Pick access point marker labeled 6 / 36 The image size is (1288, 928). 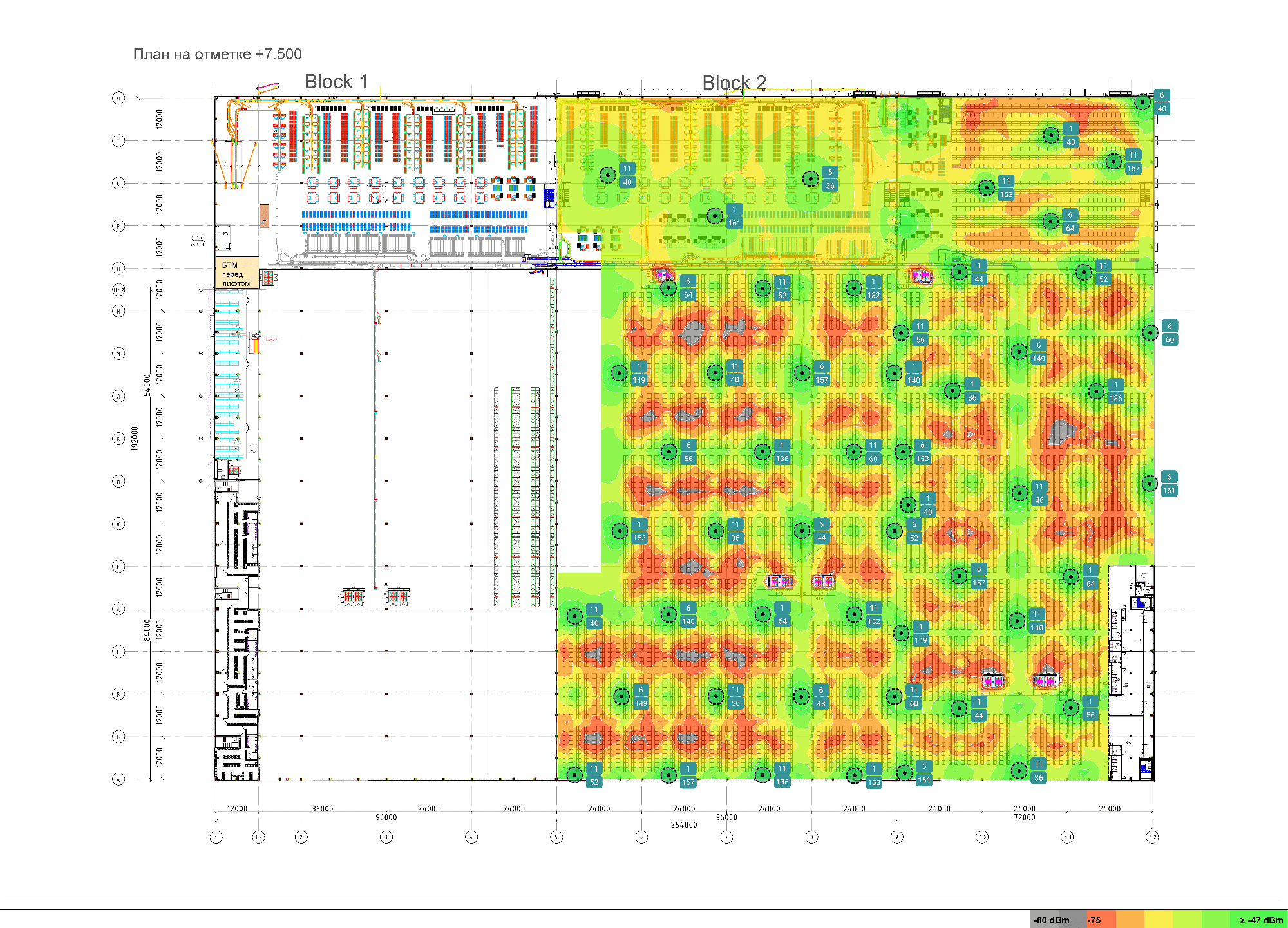[811, 178]
